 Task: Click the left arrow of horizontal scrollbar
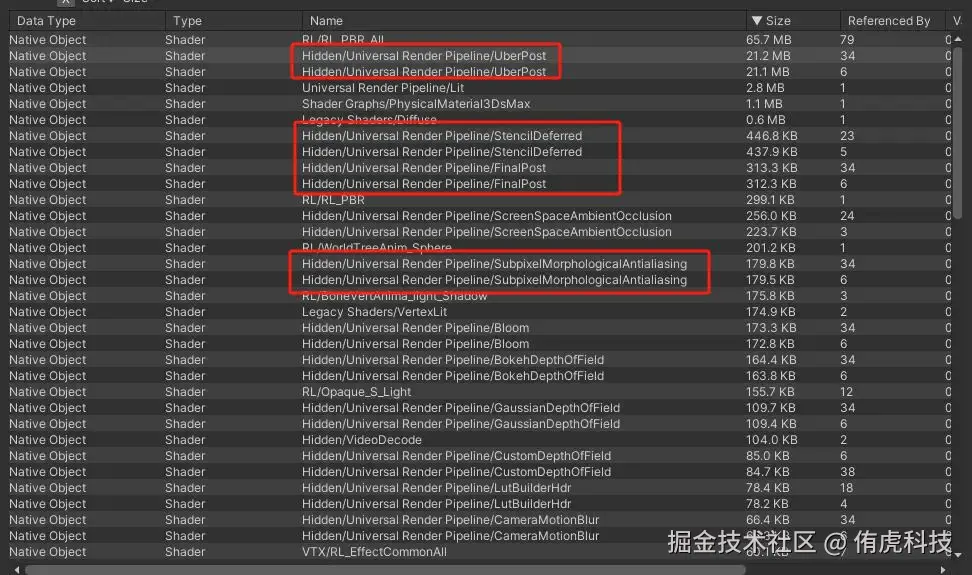tap(17, 569)
